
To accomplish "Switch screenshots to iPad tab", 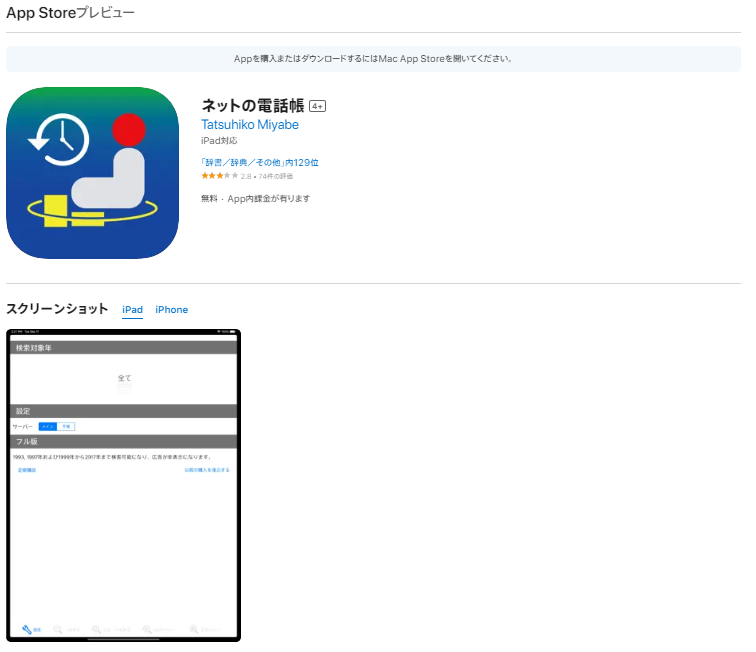I will tap(132, 310).
